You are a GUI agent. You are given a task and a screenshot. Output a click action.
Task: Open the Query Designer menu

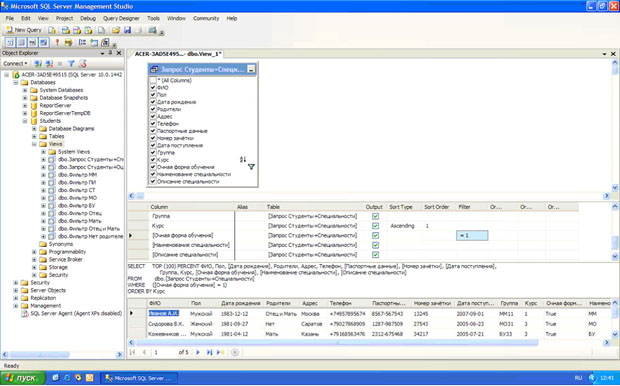121,18
